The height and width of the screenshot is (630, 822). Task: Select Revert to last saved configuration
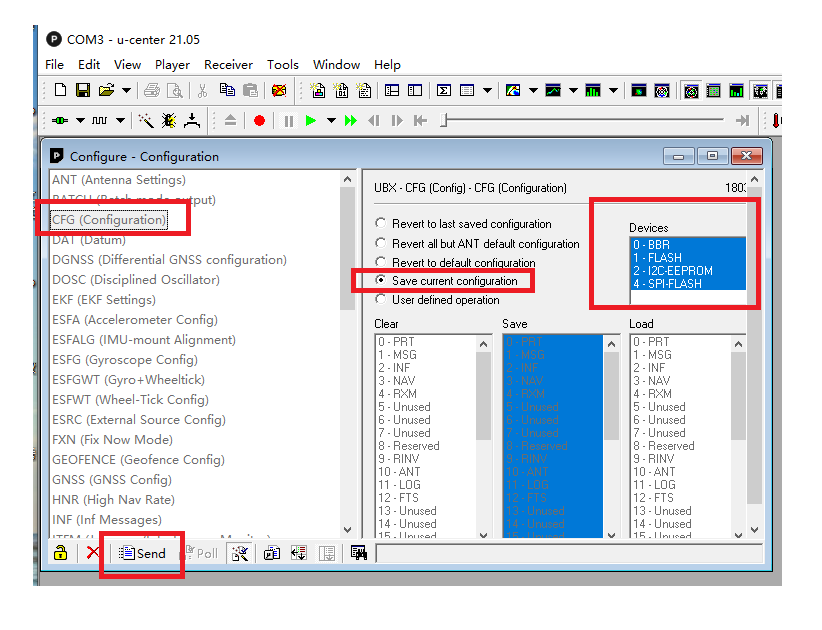pos(463,224)
